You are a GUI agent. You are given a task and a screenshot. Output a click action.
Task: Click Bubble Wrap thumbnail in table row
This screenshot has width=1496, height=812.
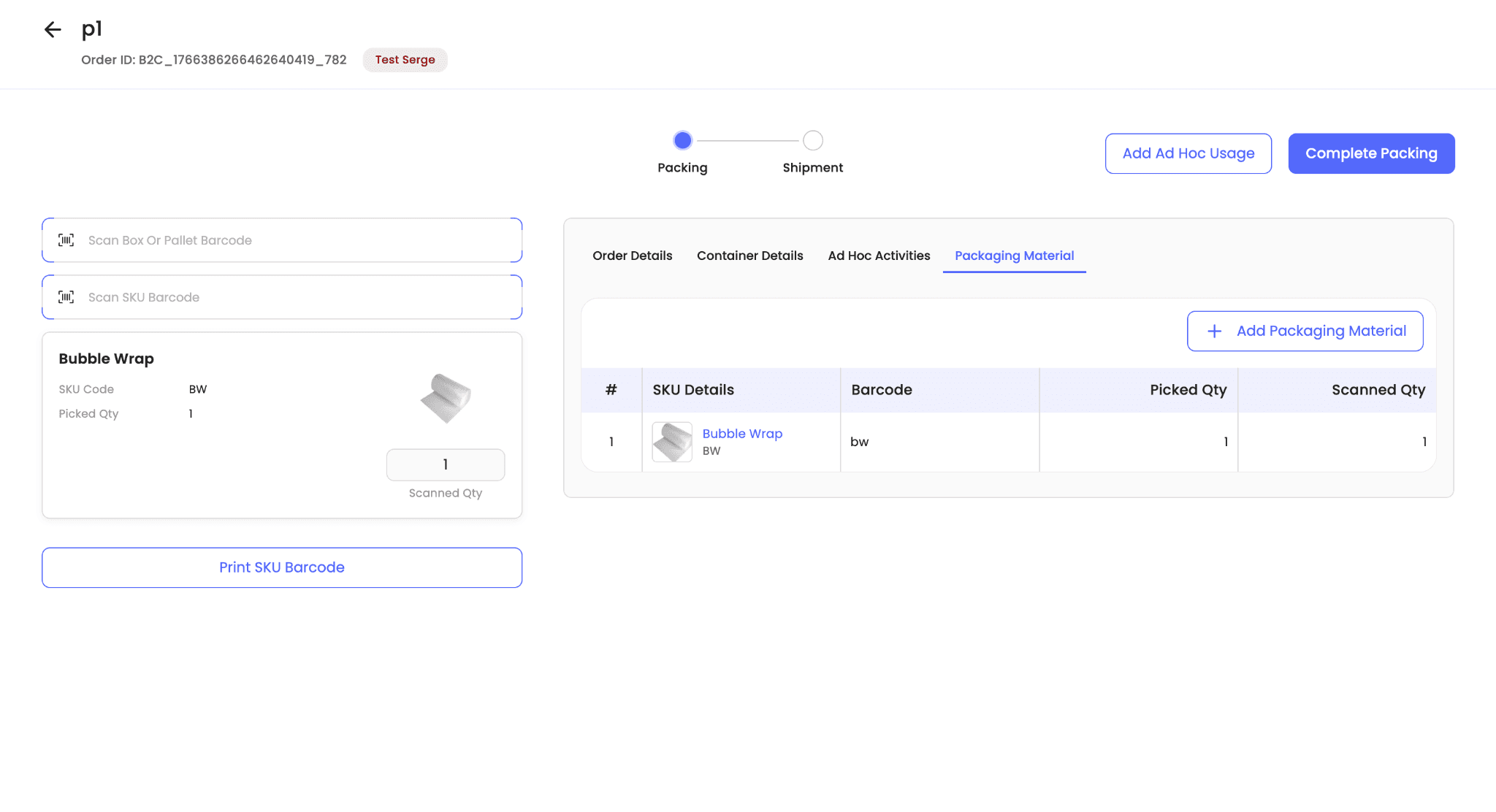pos(671,442)
